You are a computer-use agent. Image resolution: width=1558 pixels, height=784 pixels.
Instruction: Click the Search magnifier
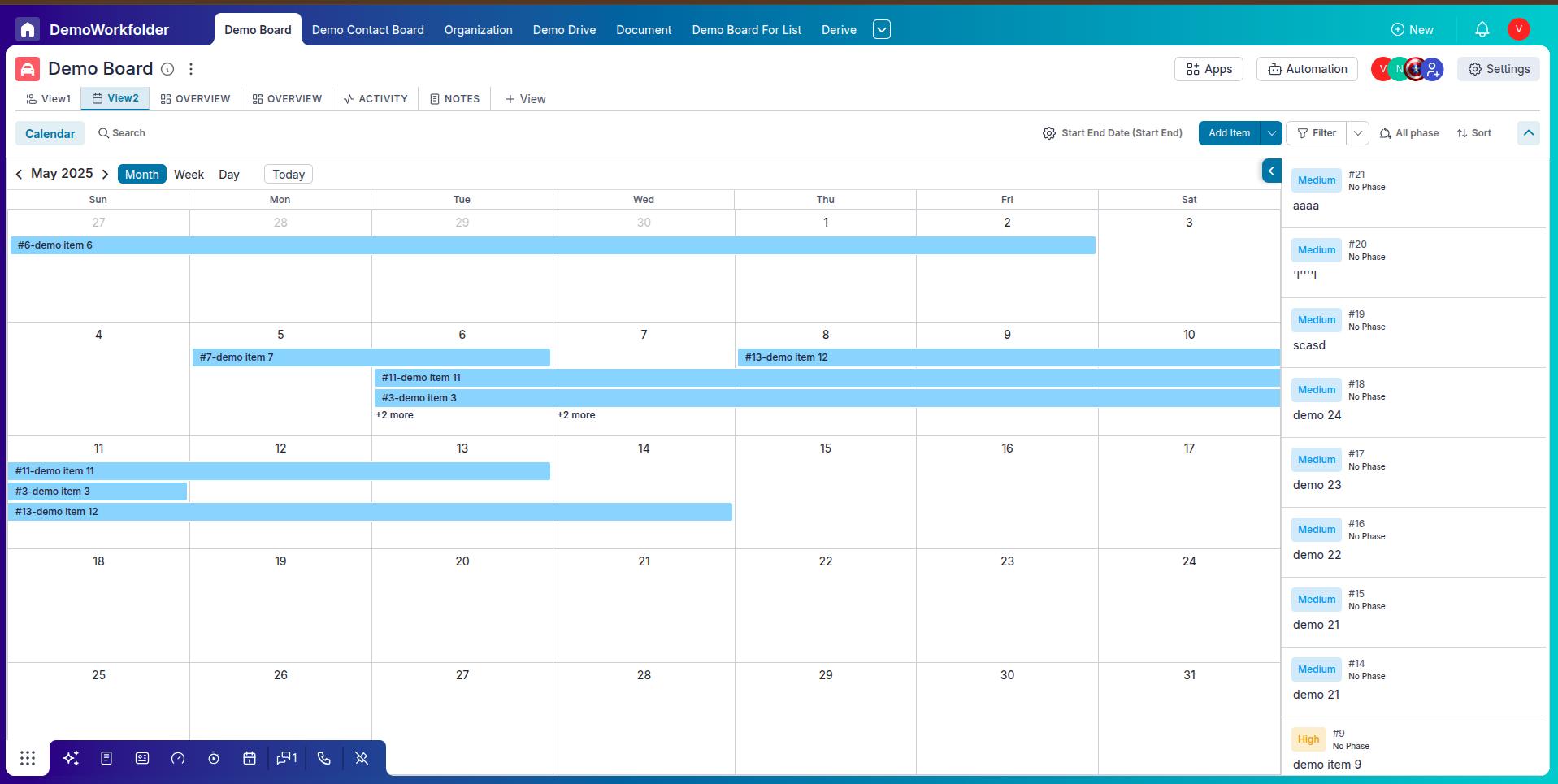click(x=103, y=133)
